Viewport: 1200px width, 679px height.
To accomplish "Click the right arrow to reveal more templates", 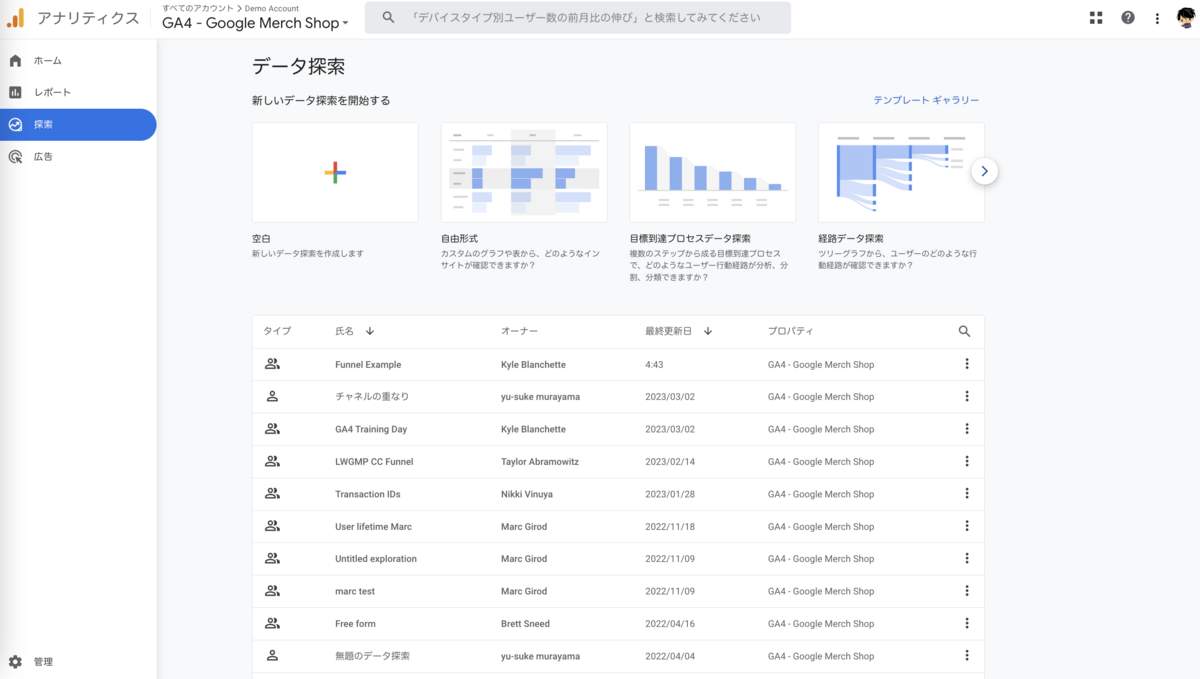I will tap(985, 171).
